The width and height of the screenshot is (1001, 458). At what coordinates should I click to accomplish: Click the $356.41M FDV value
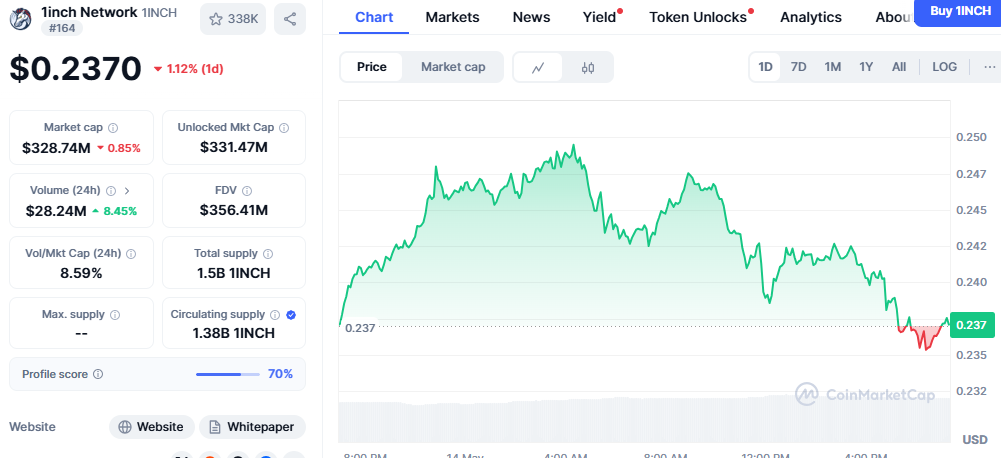click(x=234, y=210)
